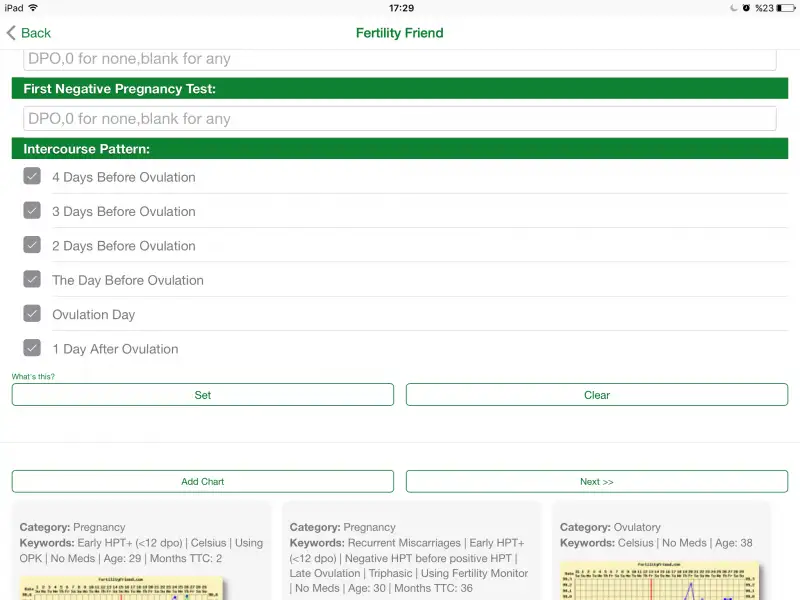Tap the battery indicator icon
The height and width of the screenshot is (600, 800).
[x=786, y=8]
